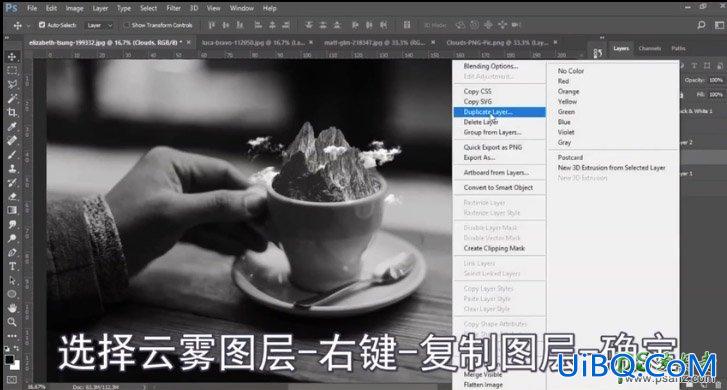Open the workspace switcher icon at top right
Viewport: 727px width, 390px height.
click(719, 25)
